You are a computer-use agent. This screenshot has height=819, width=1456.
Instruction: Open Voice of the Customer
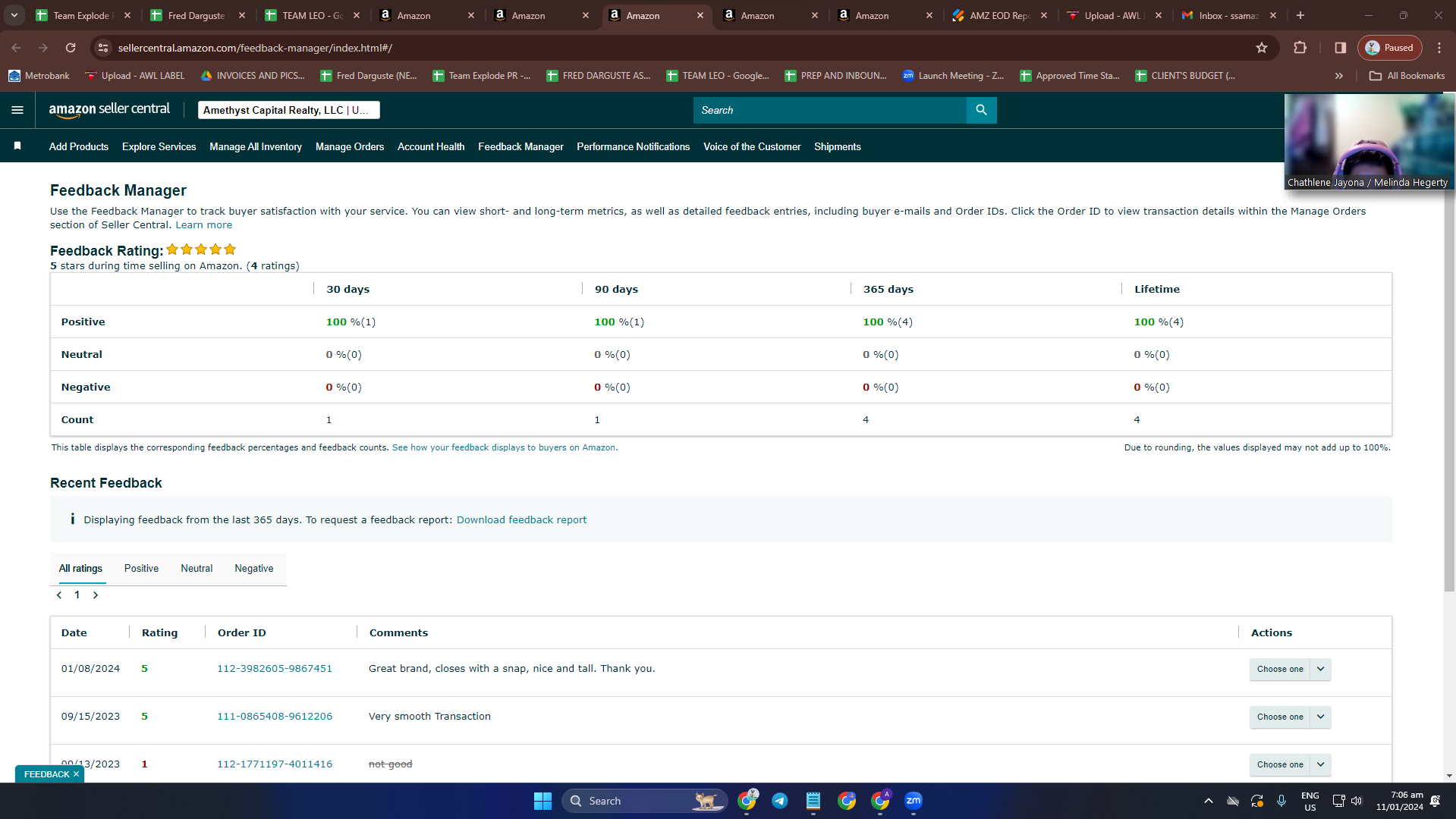coord(752,147)
